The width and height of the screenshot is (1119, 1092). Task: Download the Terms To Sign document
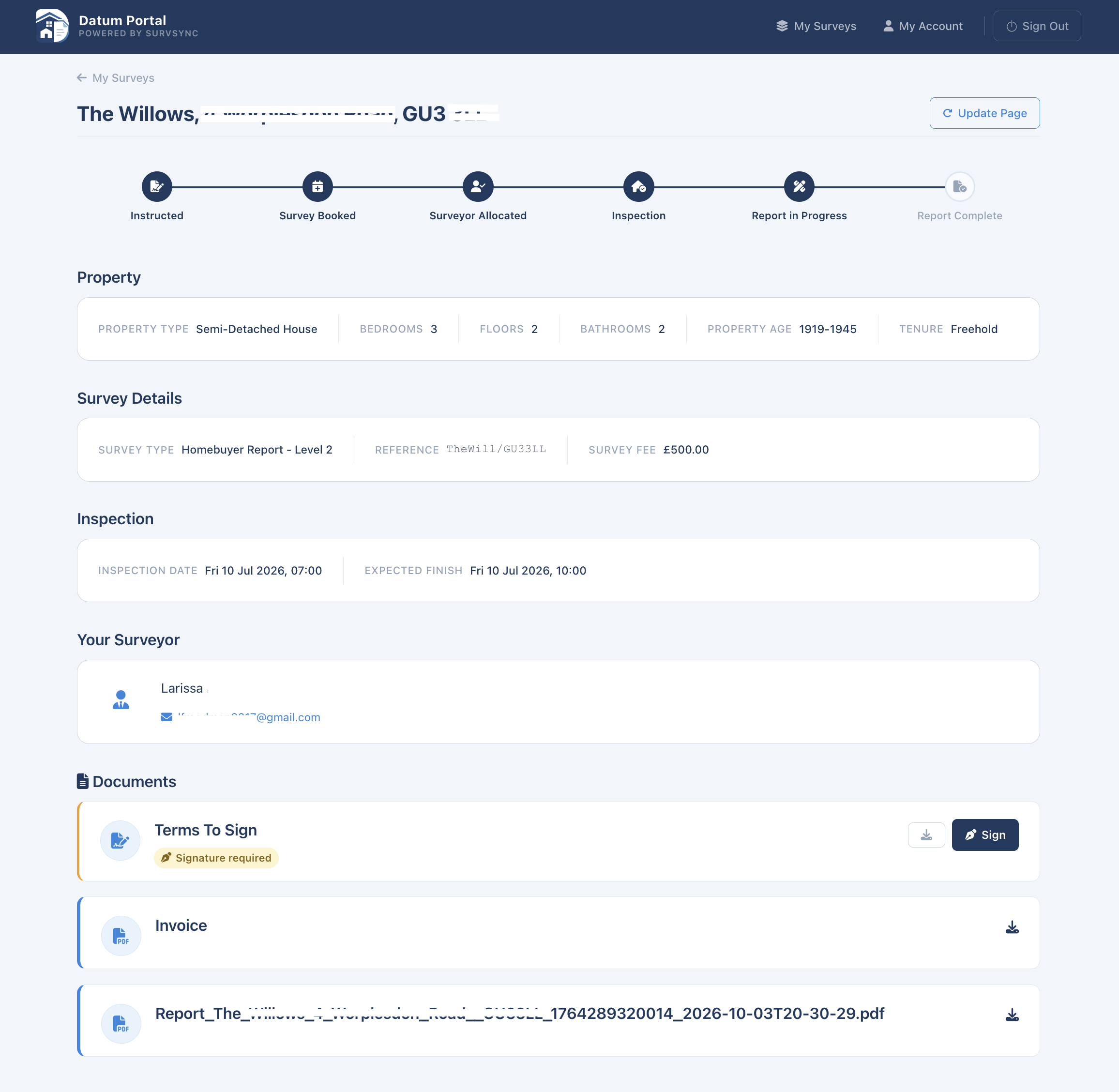point(926,835)
